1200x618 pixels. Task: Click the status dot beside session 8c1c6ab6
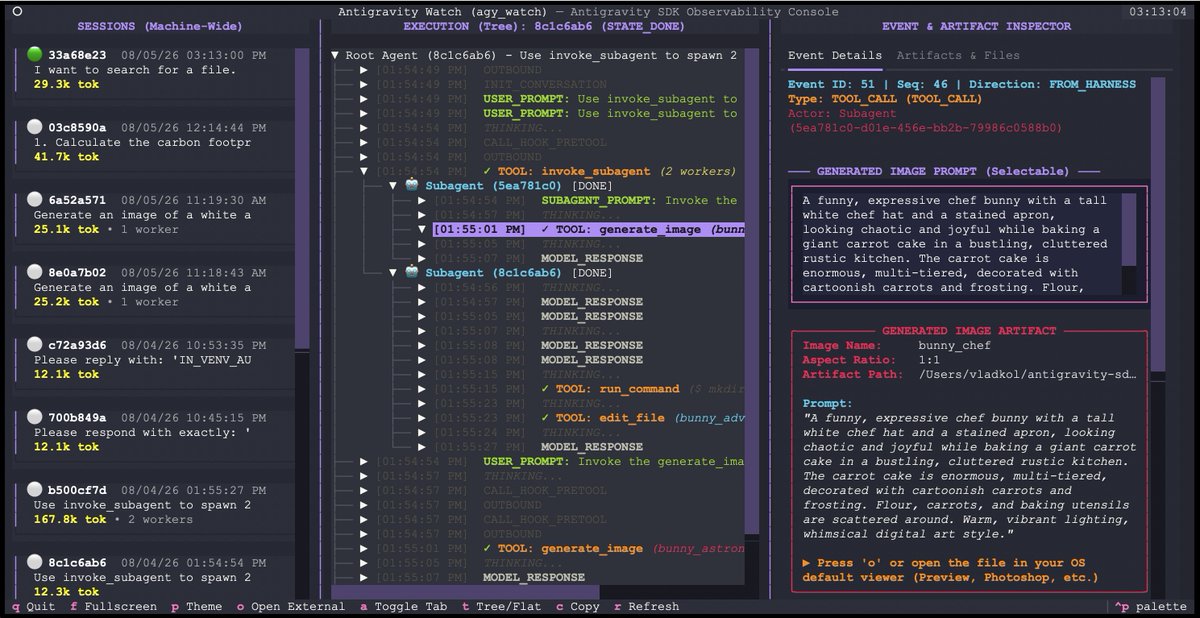coord(35,562)
